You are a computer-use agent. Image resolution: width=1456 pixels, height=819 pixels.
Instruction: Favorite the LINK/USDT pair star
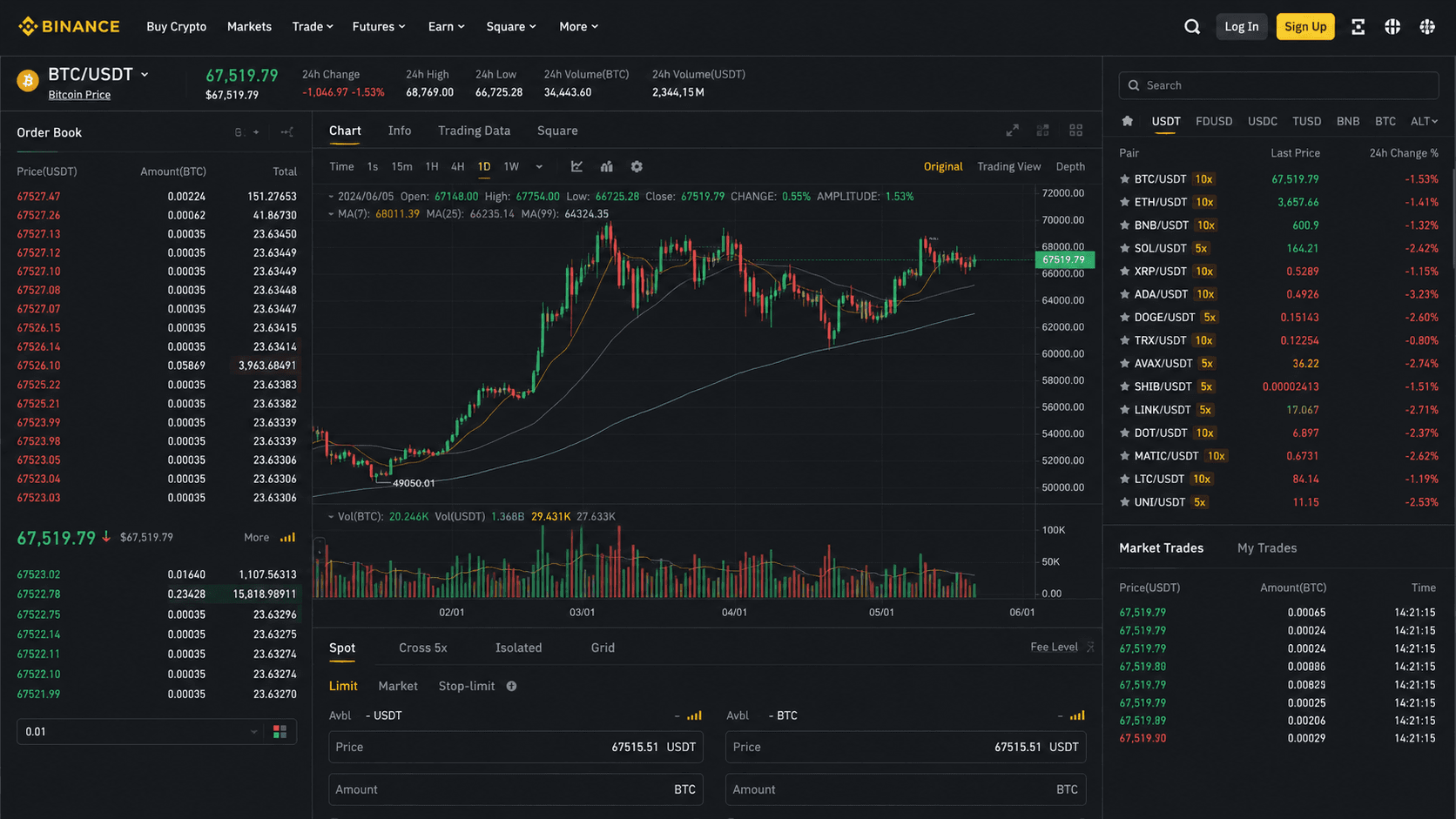point(1124,410)
